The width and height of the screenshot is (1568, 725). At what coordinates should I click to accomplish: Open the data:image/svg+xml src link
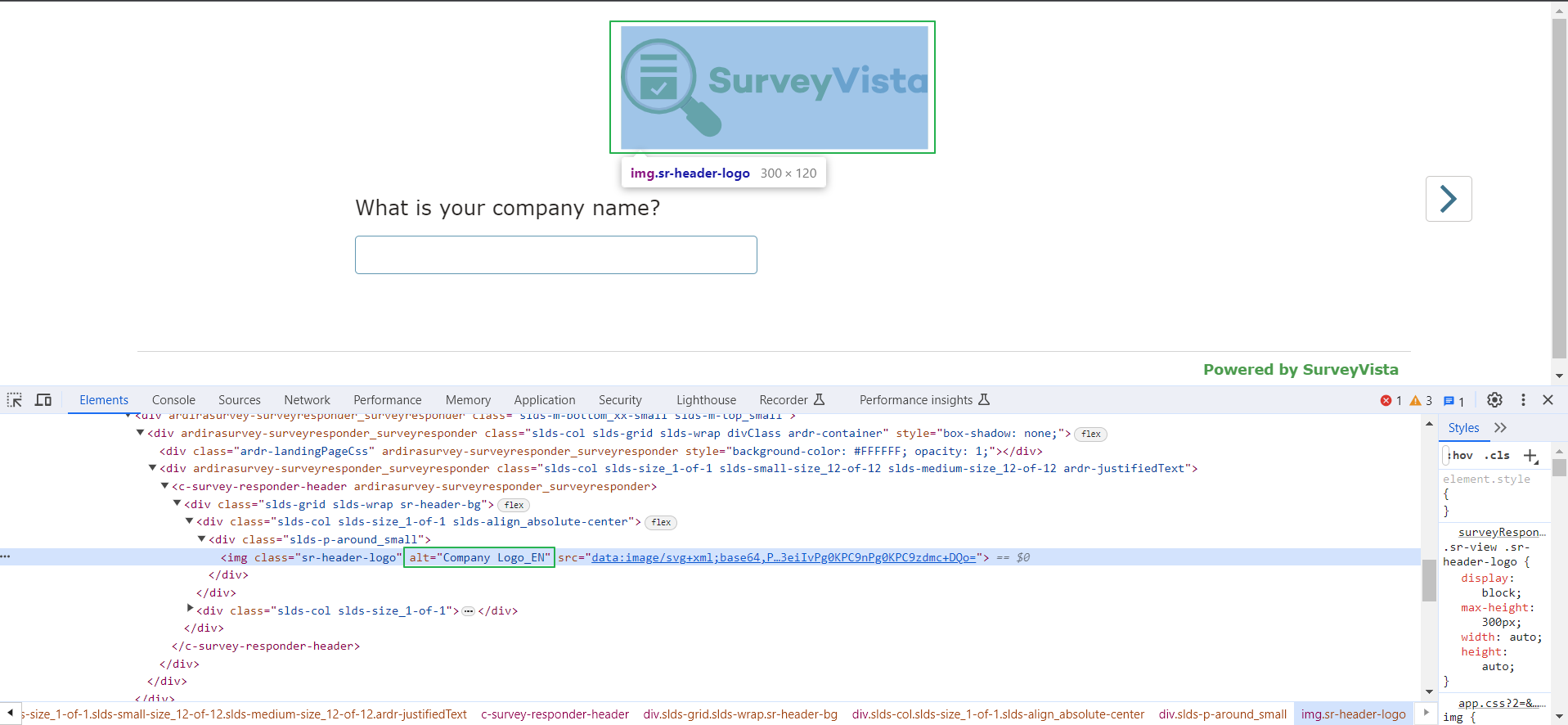click(x=784, y=557)
